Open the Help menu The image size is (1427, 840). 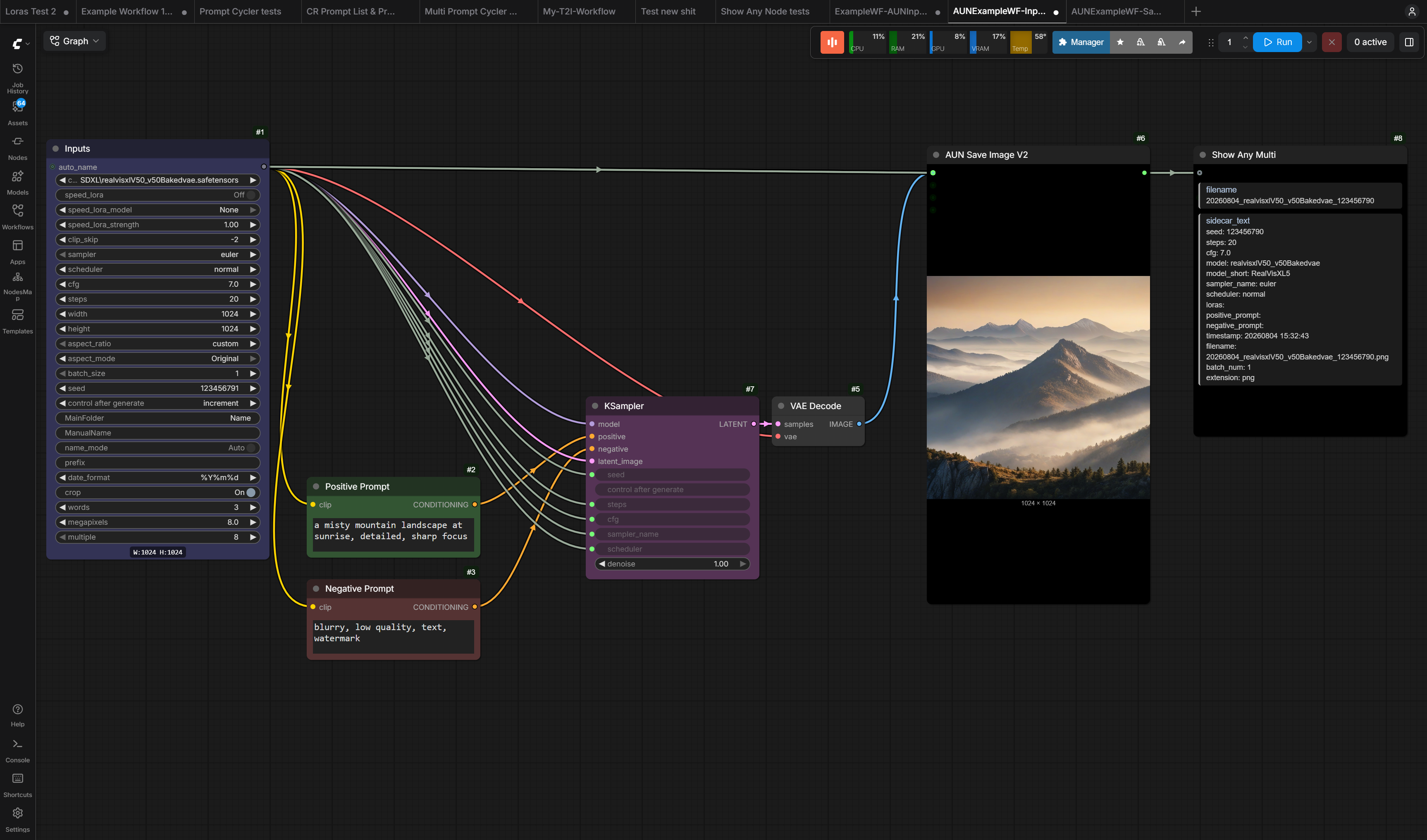pos(17,716)
